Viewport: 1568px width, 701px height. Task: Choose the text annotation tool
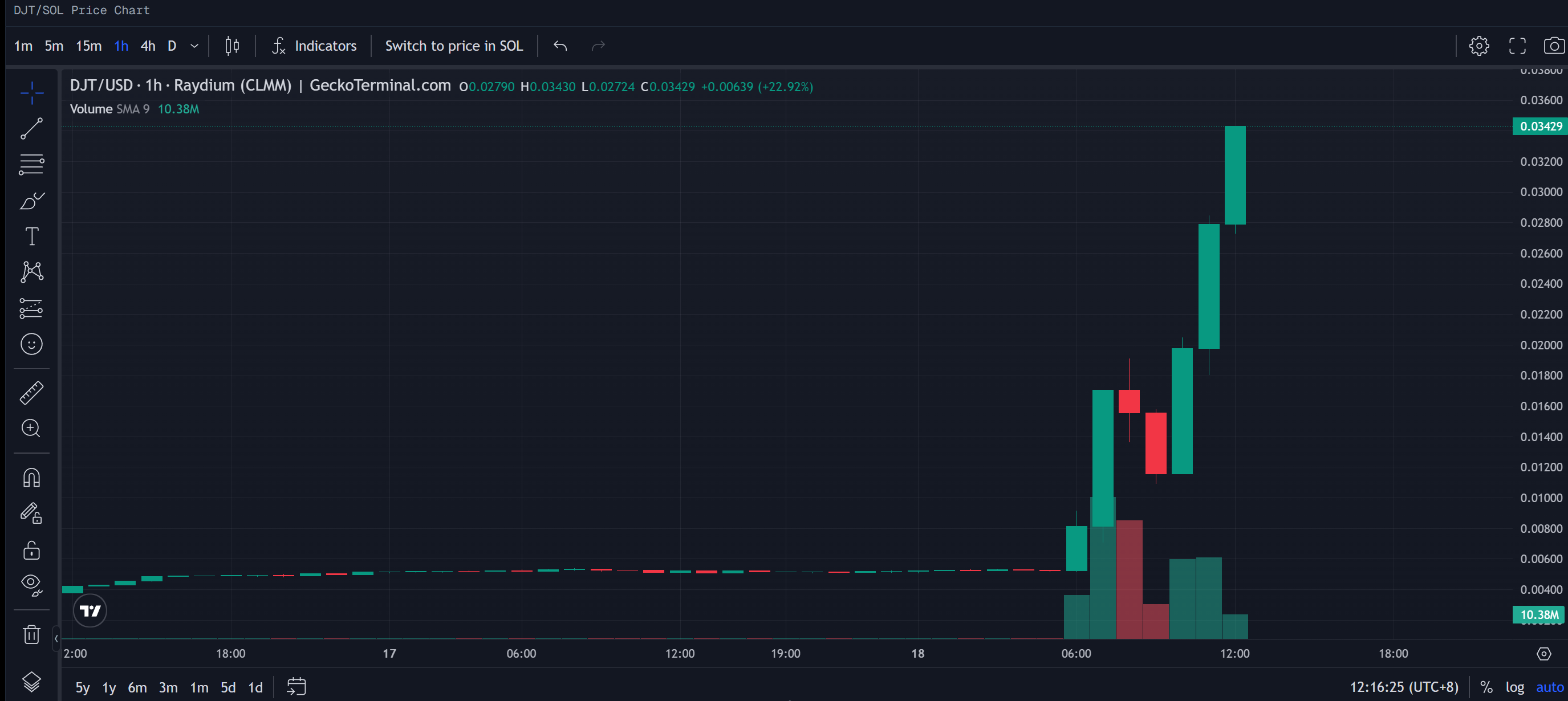point(32,236)
